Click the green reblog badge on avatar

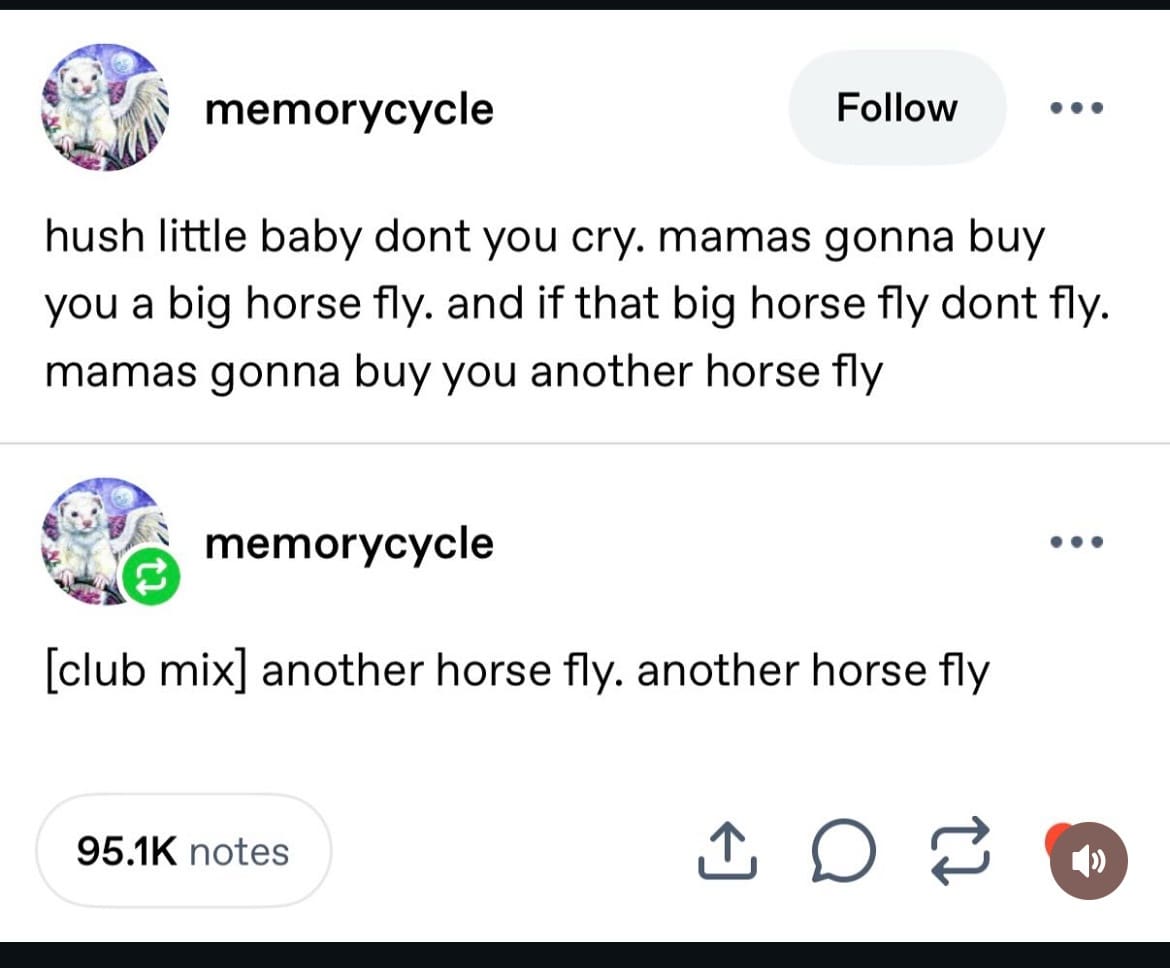(x=150, y=575)
